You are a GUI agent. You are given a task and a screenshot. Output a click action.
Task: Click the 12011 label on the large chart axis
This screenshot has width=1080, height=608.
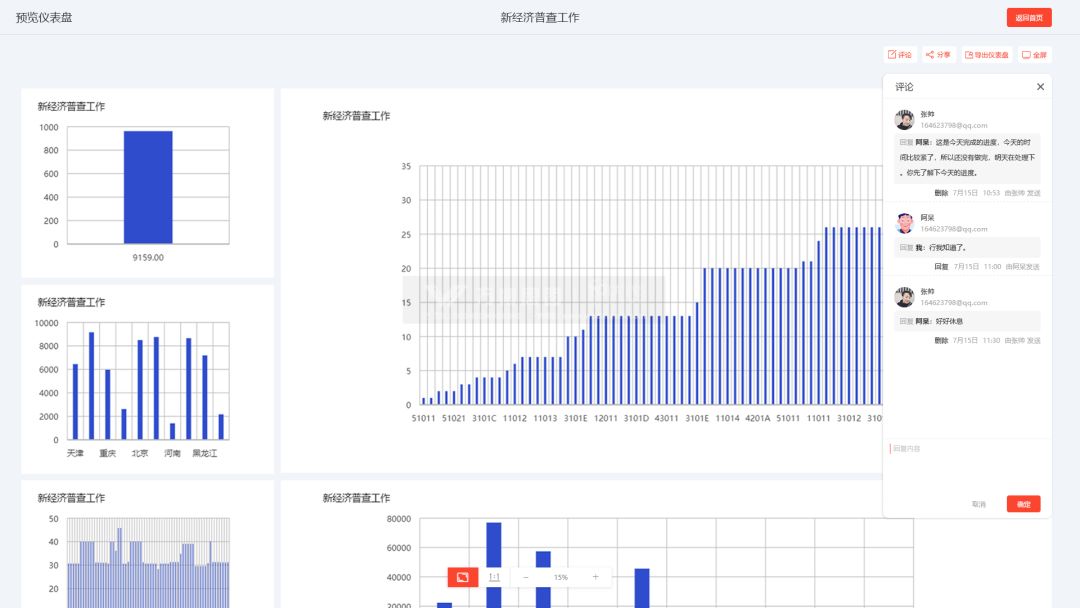[605, 418]
